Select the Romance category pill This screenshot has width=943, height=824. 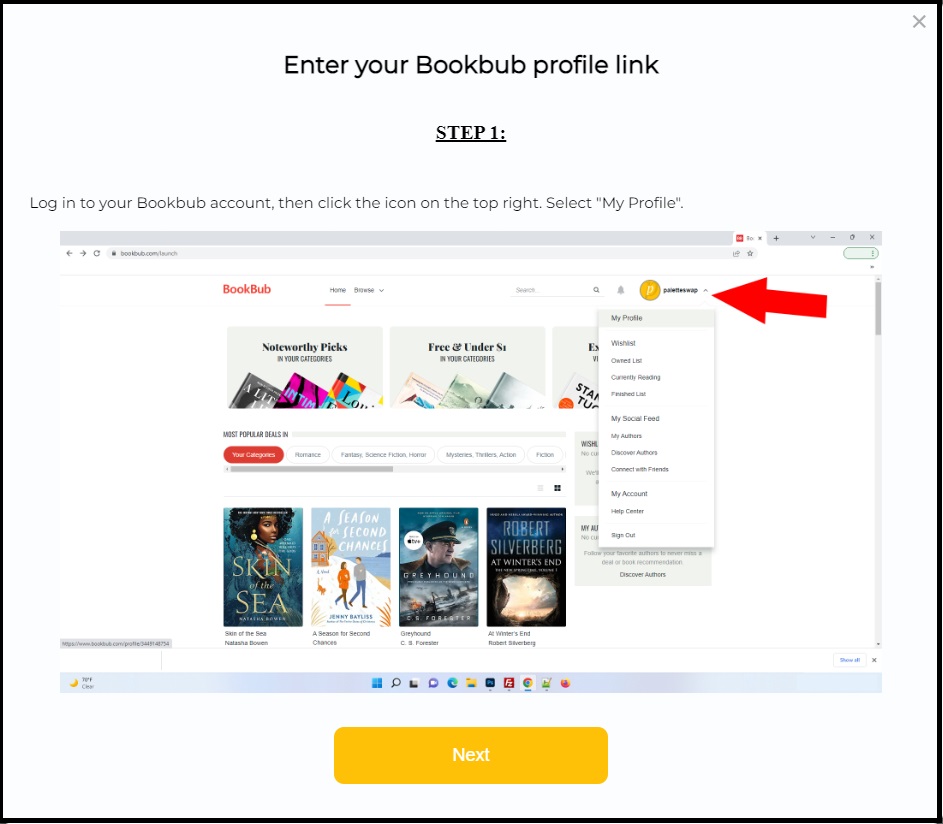click(308, 455)
